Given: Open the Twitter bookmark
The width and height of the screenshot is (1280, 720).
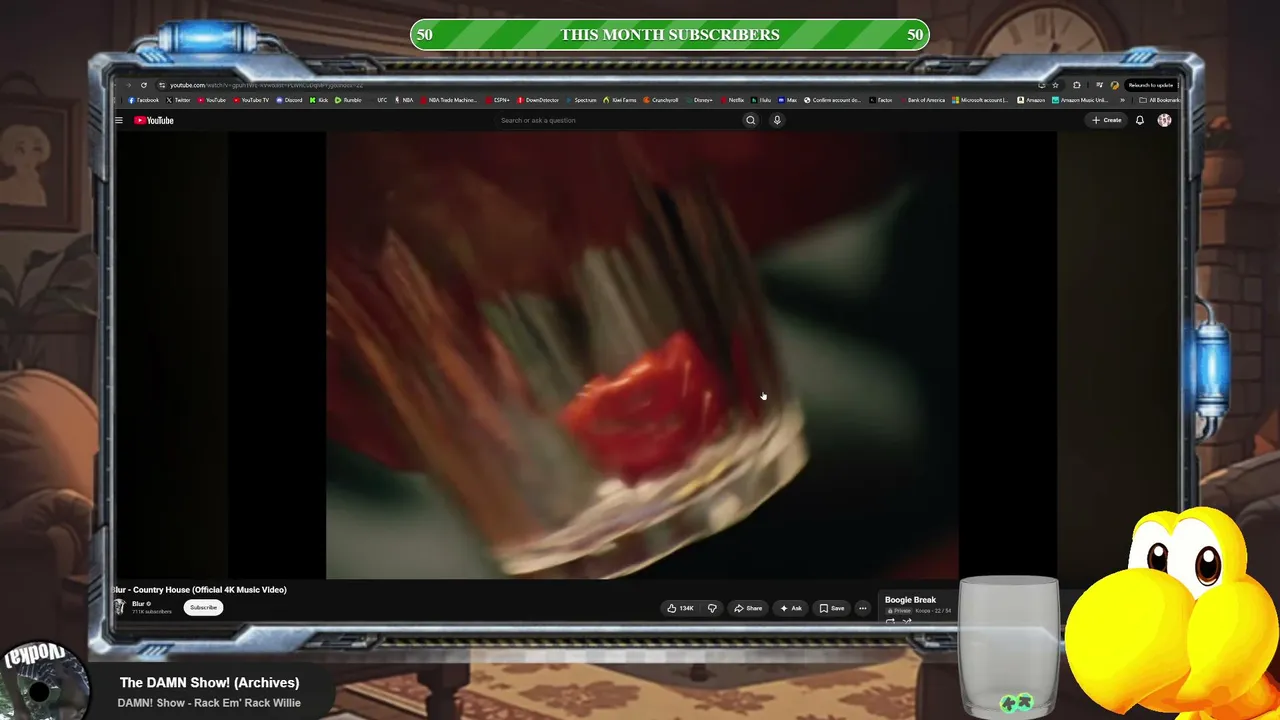Looking at the screenshot, I should tap(178, 100).
